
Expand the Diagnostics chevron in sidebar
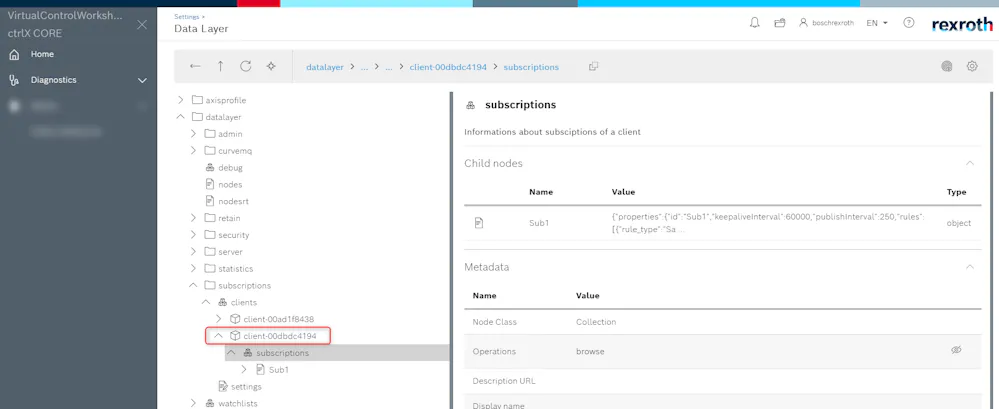[x=142, y=80]
